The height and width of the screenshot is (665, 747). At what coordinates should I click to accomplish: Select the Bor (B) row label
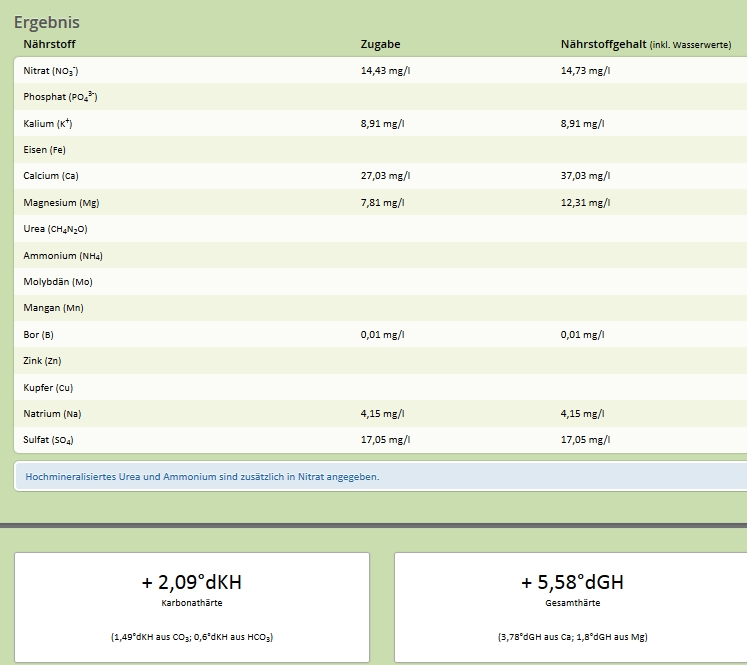point(38,335)
